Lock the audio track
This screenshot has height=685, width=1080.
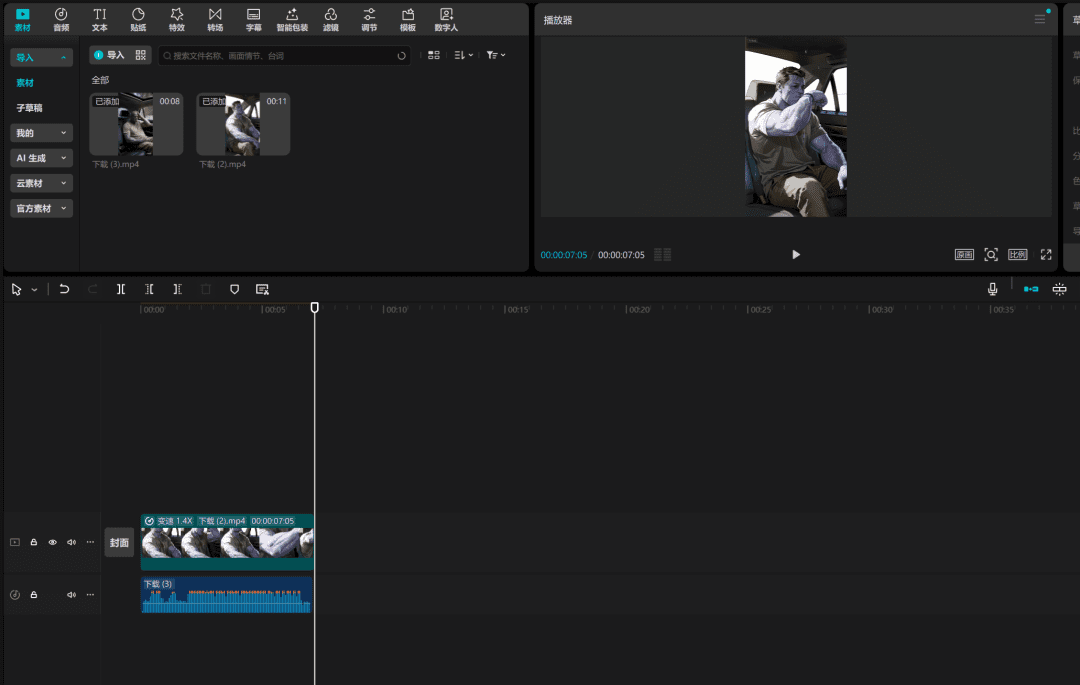(x=34, y=595)
